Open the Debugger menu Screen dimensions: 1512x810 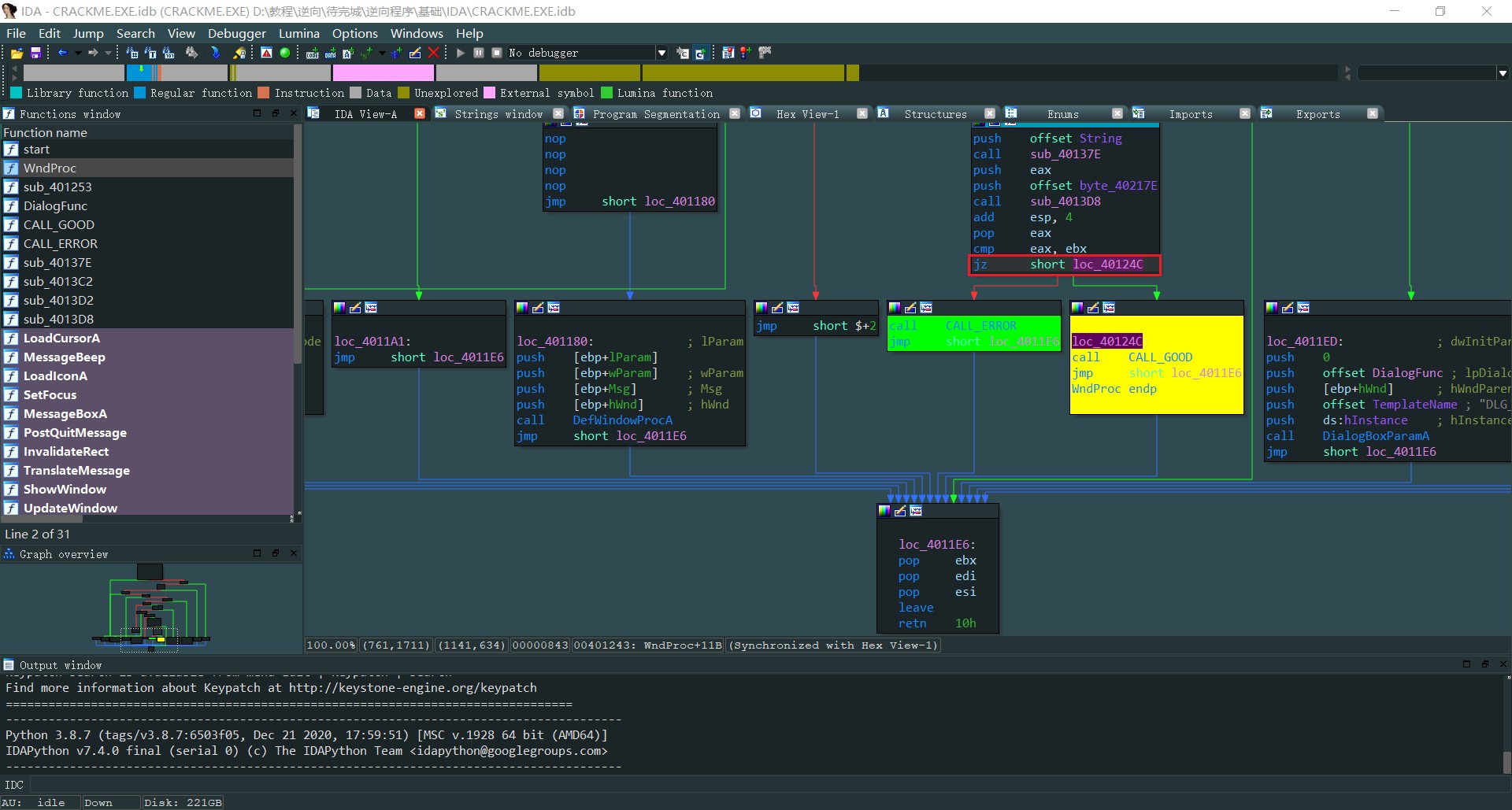pos(236,33)
